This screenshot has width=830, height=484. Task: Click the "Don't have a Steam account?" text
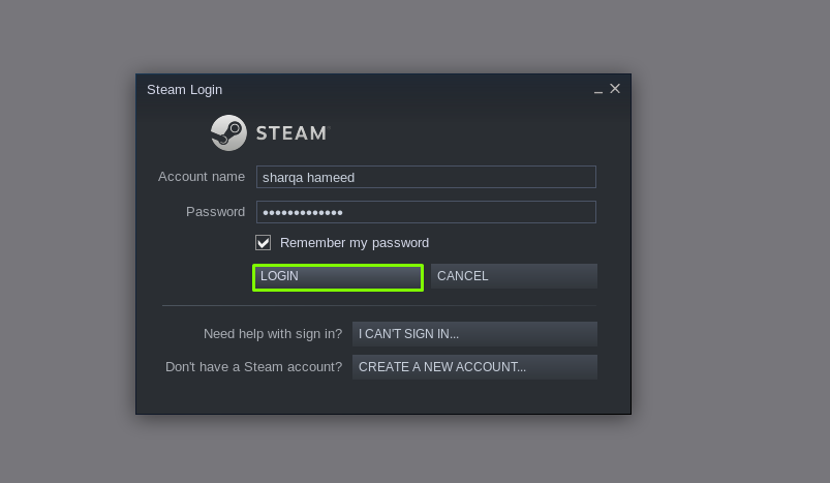click(254, 366)
